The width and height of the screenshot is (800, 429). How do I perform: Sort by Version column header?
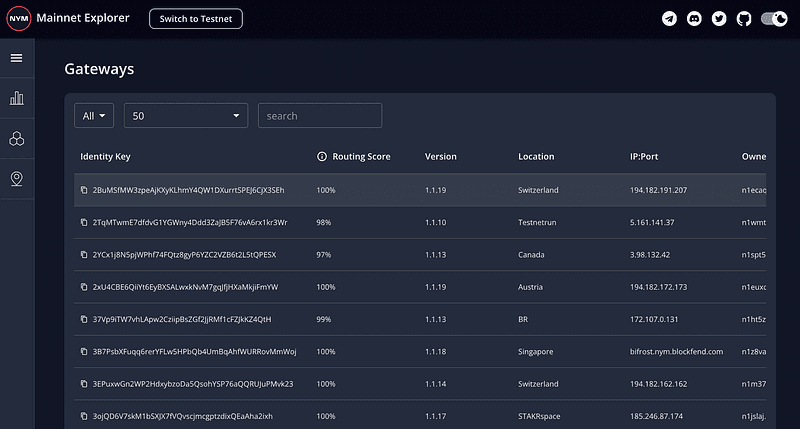pyautogui.click(x=441, y=157)
